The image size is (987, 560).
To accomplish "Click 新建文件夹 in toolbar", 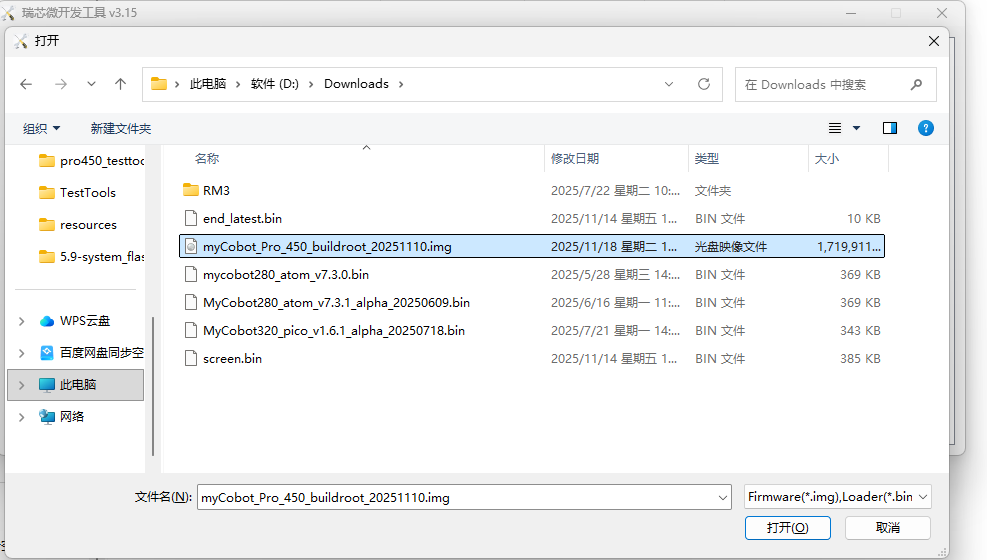I will (x=120, y=129).
